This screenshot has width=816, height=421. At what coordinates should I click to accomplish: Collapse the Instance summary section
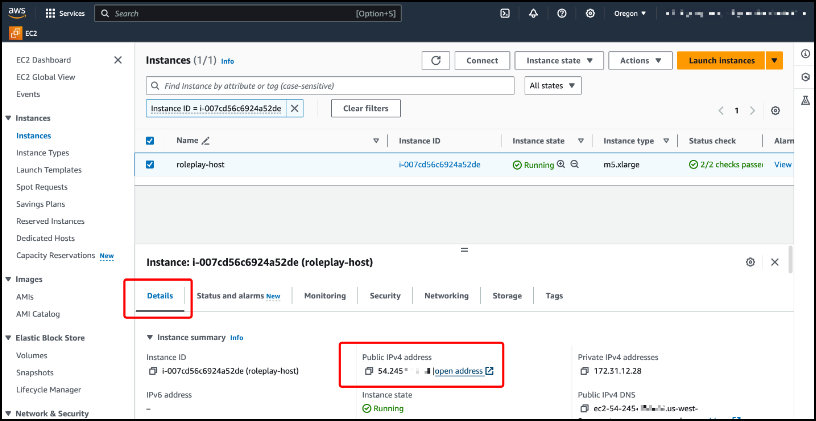pyautogui.click(x=150, y=337)
